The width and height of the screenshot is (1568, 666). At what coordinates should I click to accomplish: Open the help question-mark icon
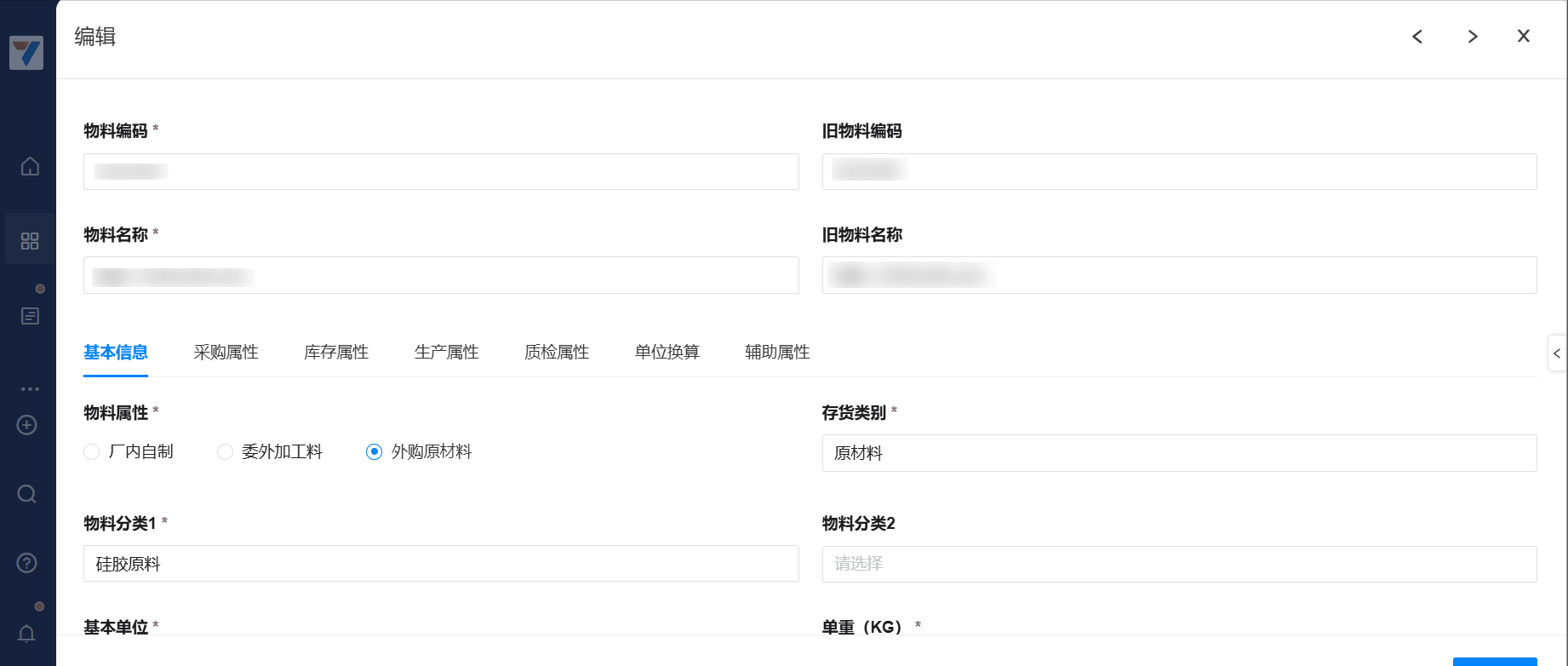(x=27, y=563)
